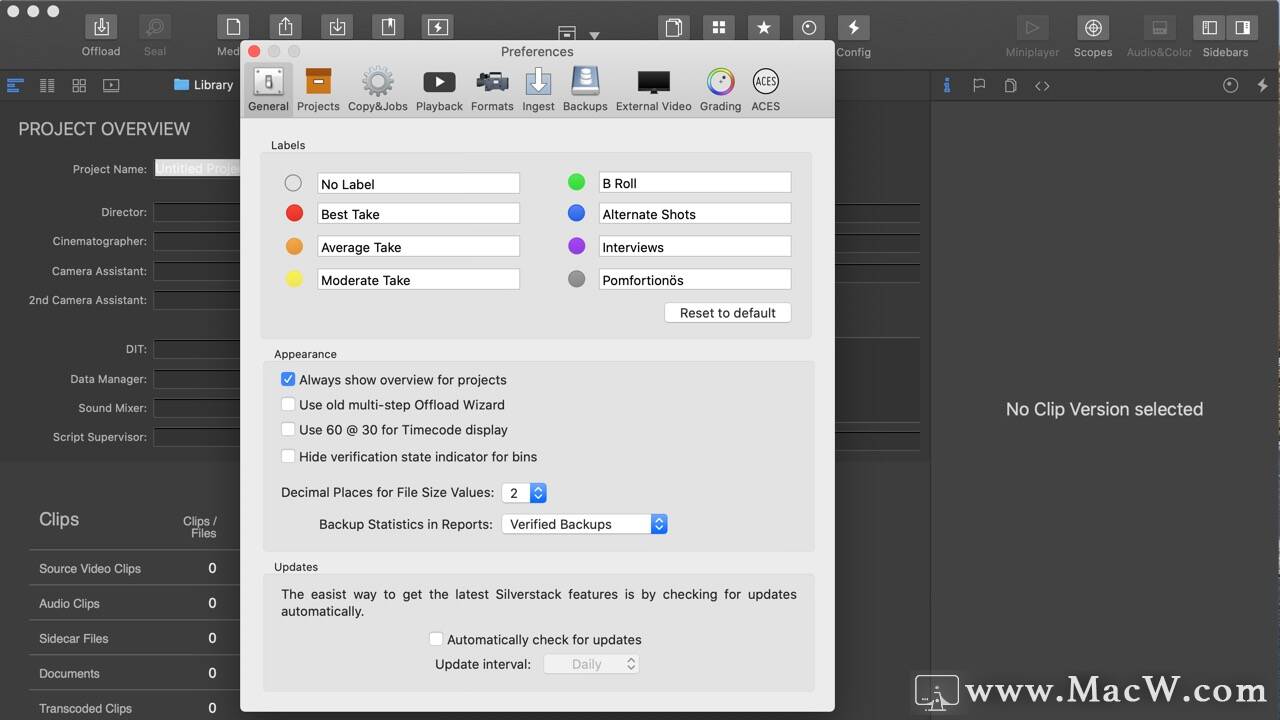
Task: Click the Config lightning bolt toolbar icon
Action: (853, 28)
